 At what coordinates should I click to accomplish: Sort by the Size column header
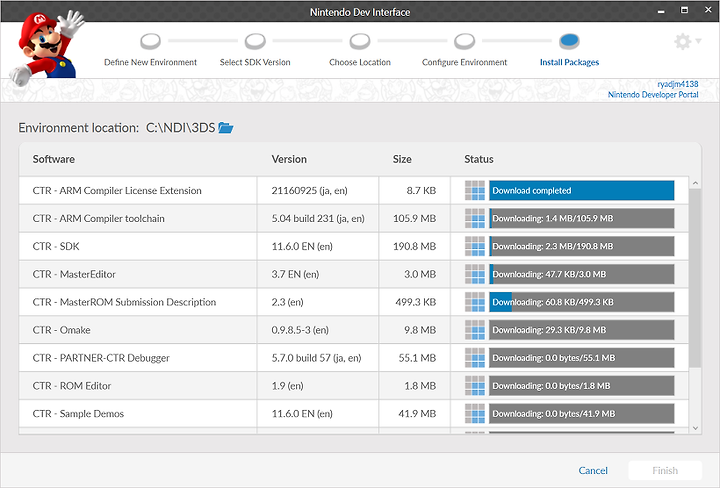click(402, 159)
